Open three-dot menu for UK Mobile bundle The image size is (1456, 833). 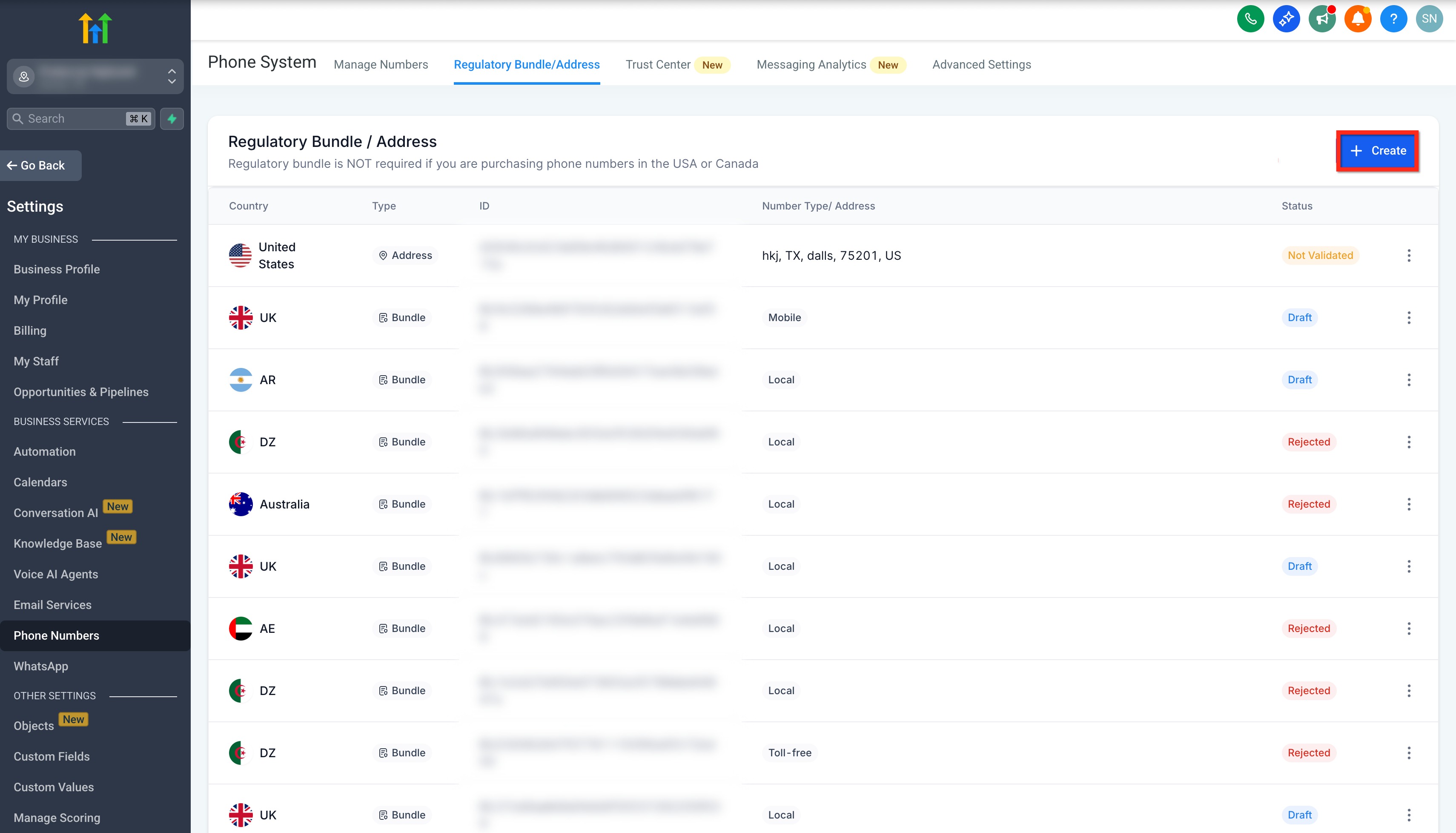coord(1409,318)
